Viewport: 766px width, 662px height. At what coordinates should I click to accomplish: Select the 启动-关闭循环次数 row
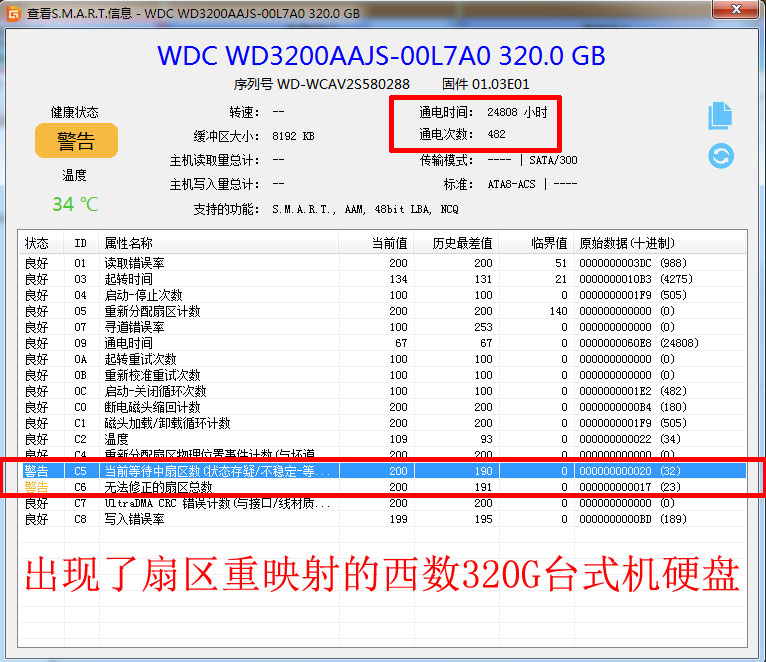tap(382, 391)
